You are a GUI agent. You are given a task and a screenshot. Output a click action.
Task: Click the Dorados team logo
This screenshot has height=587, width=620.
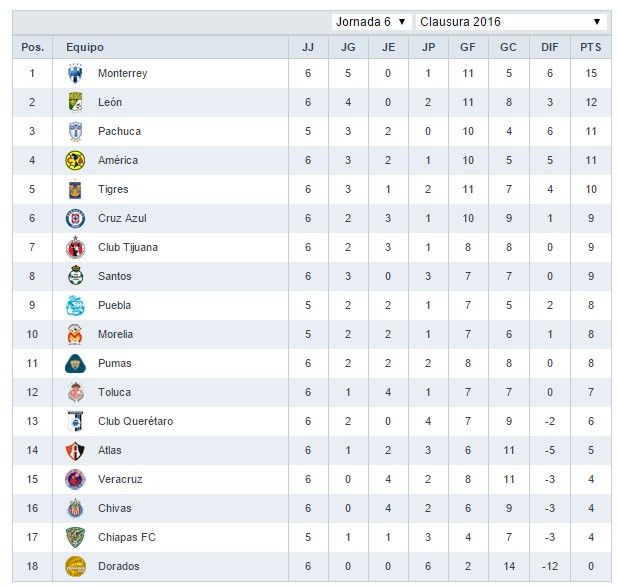75,566
